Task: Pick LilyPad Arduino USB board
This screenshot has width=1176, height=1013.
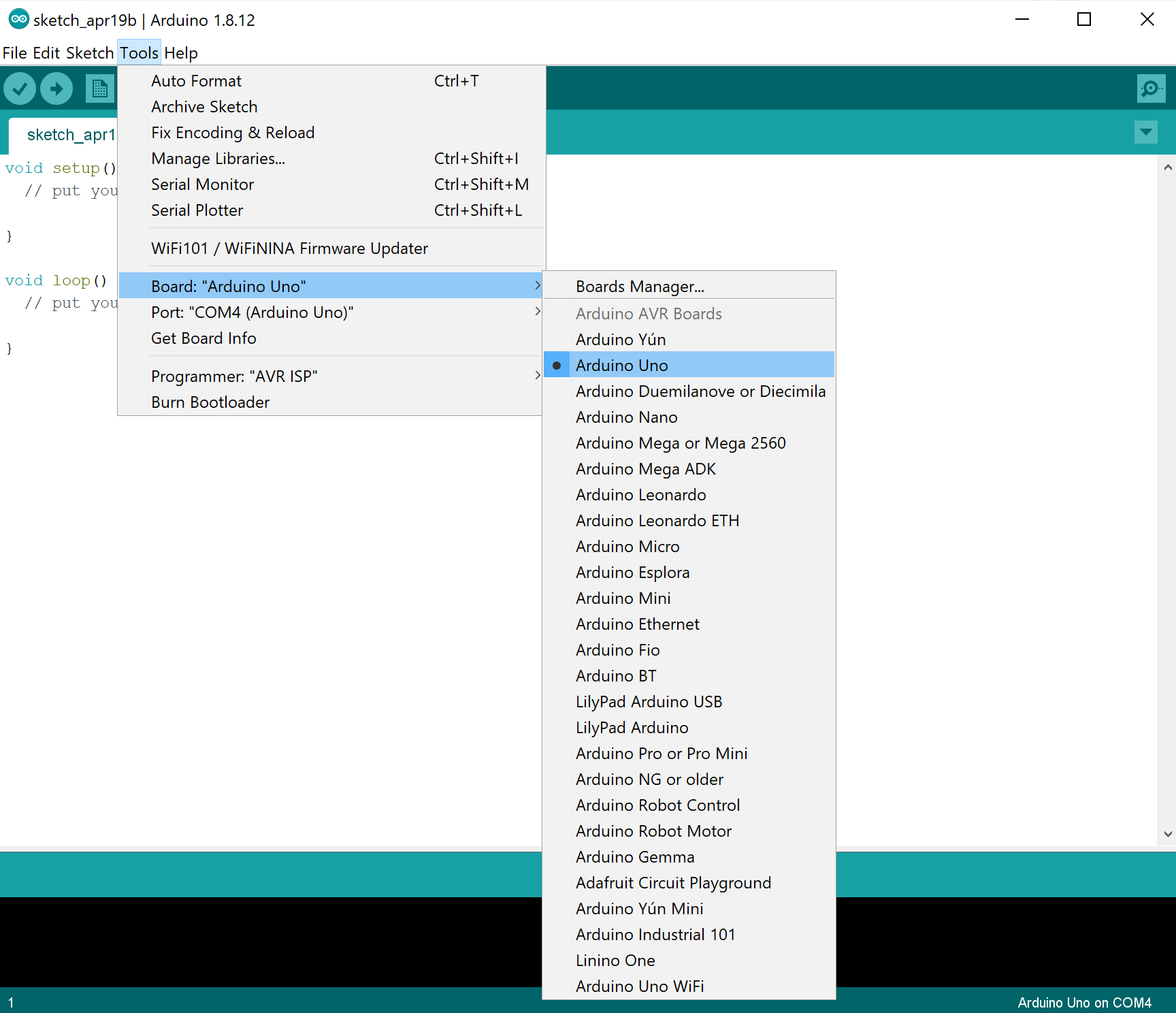Action: (x=689, y=701)
